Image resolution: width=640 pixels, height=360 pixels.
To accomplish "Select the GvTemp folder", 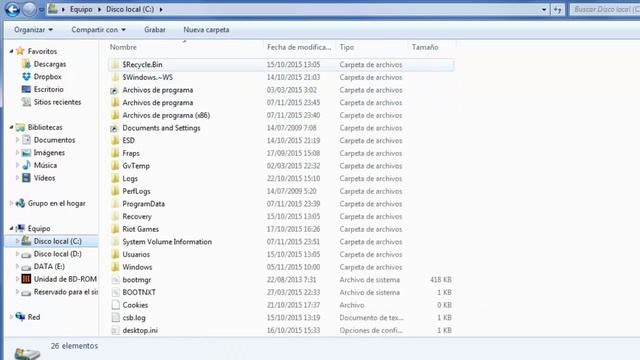I will click(136, 166).
